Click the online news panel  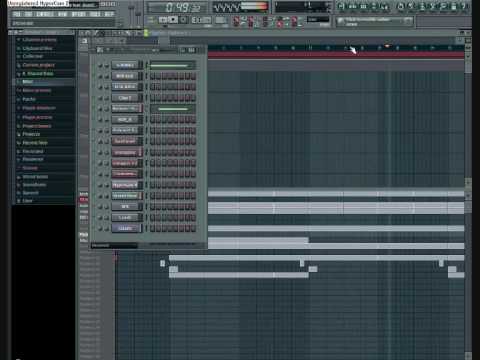click(x=375, y=21)
